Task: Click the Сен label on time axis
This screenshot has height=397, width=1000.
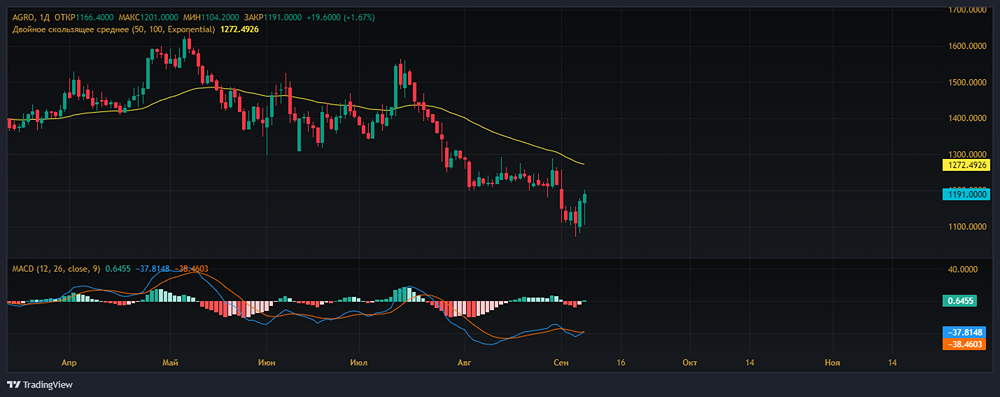Action: pyautogui.click(x=561, y=363)
